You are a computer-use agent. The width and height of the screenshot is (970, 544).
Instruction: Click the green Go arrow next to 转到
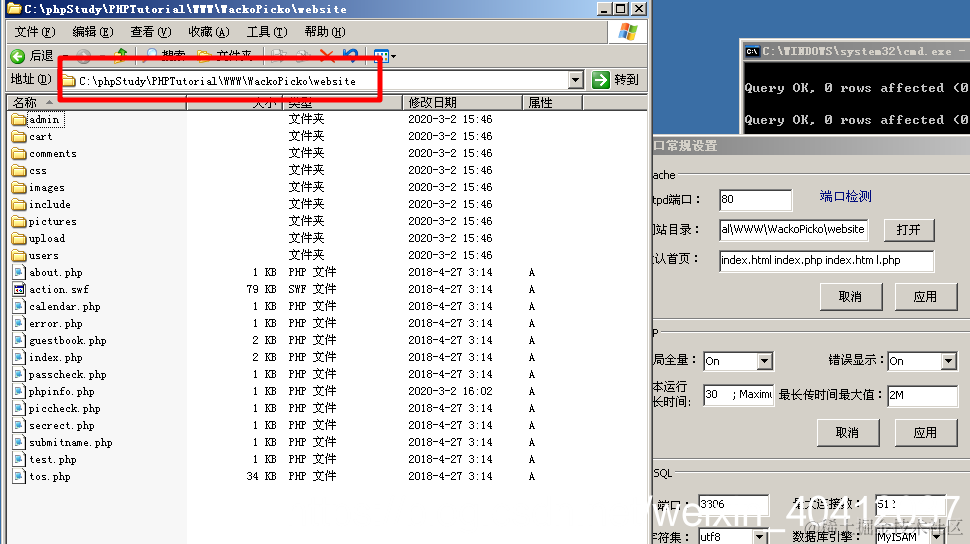pos(601,80)
